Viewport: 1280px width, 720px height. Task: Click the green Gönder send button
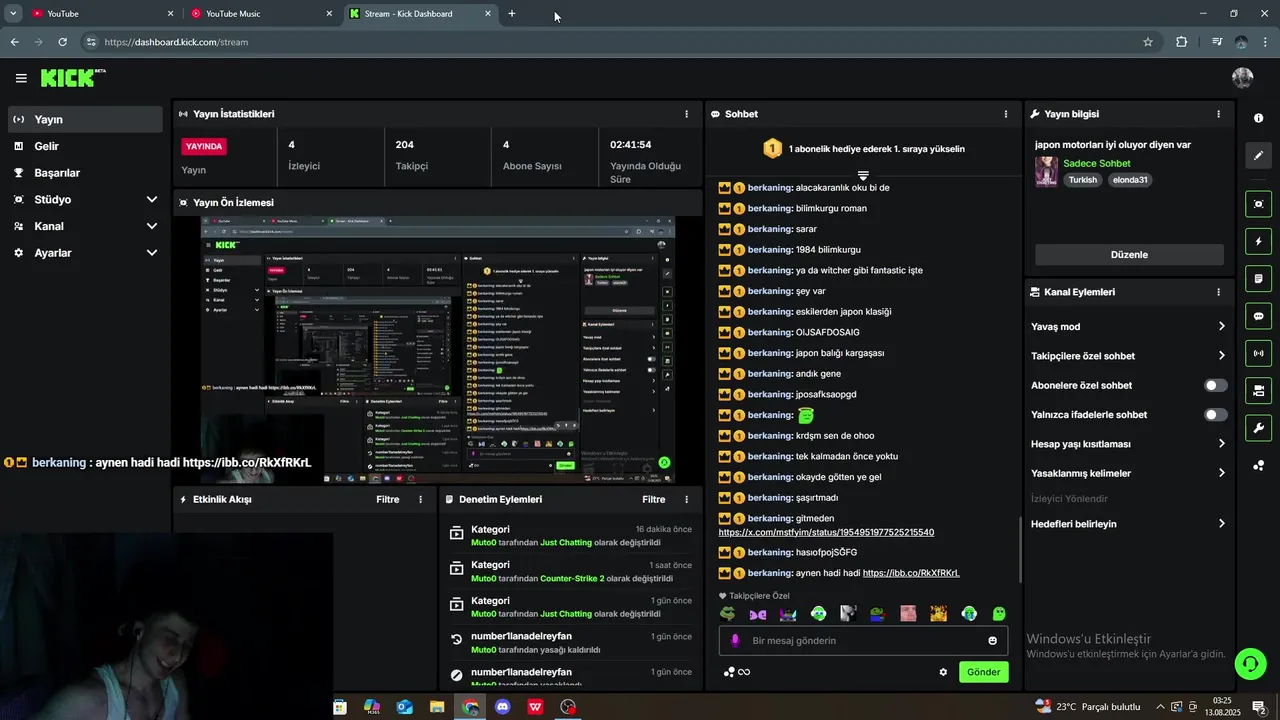pos(983,672)
